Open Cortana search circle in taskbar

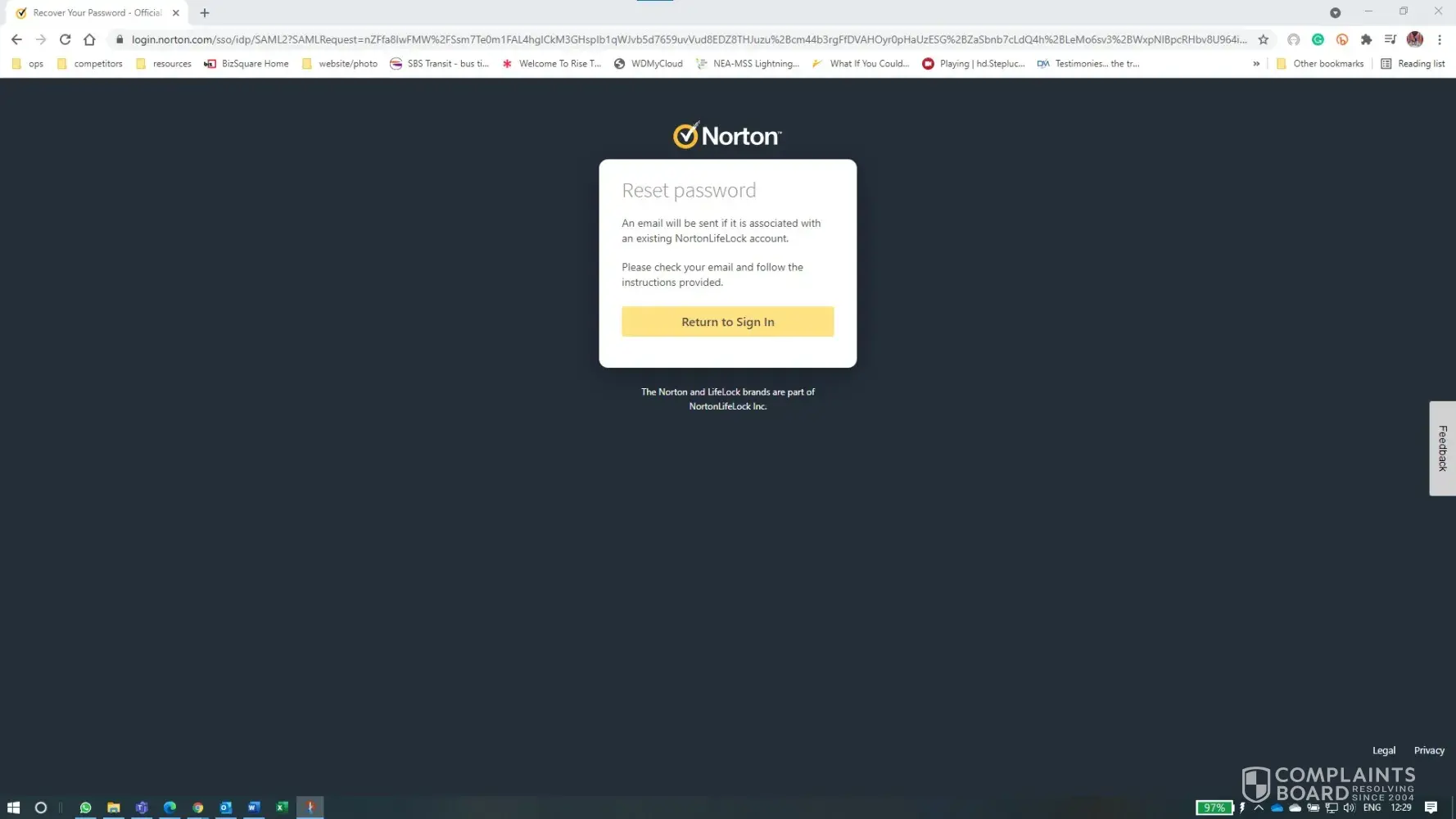pos(41,808)
